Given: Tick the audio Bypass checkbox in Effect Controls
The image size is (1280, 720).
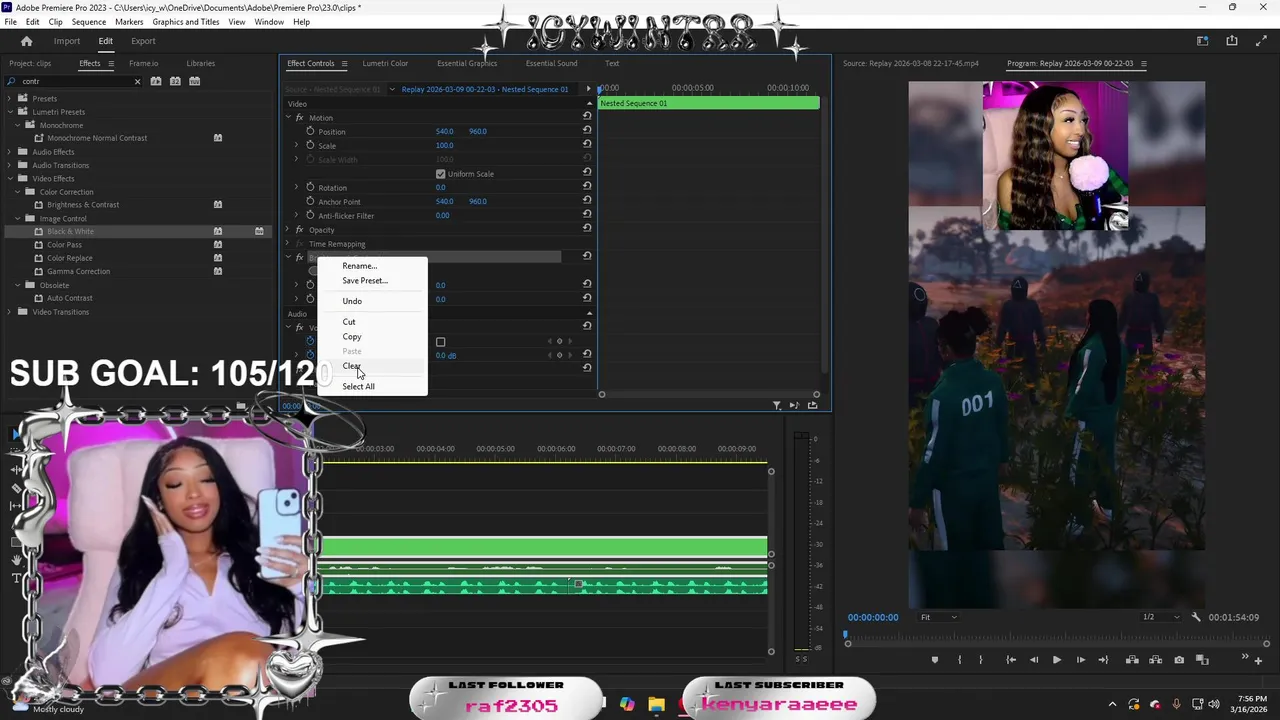Looking at the screenshot, I should coord(440,342).
